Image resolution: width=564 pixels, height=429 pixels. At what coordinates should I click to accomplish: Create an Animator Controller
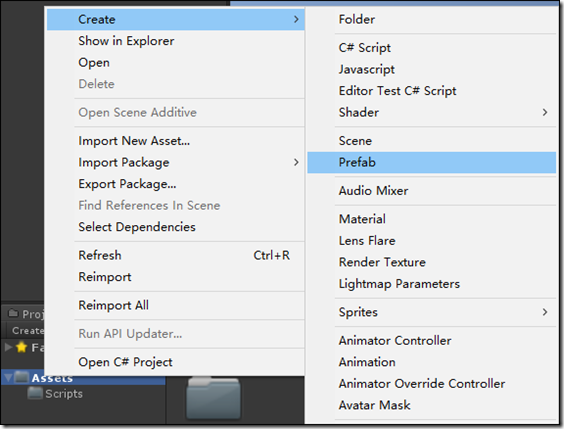(x=432, y=341)
